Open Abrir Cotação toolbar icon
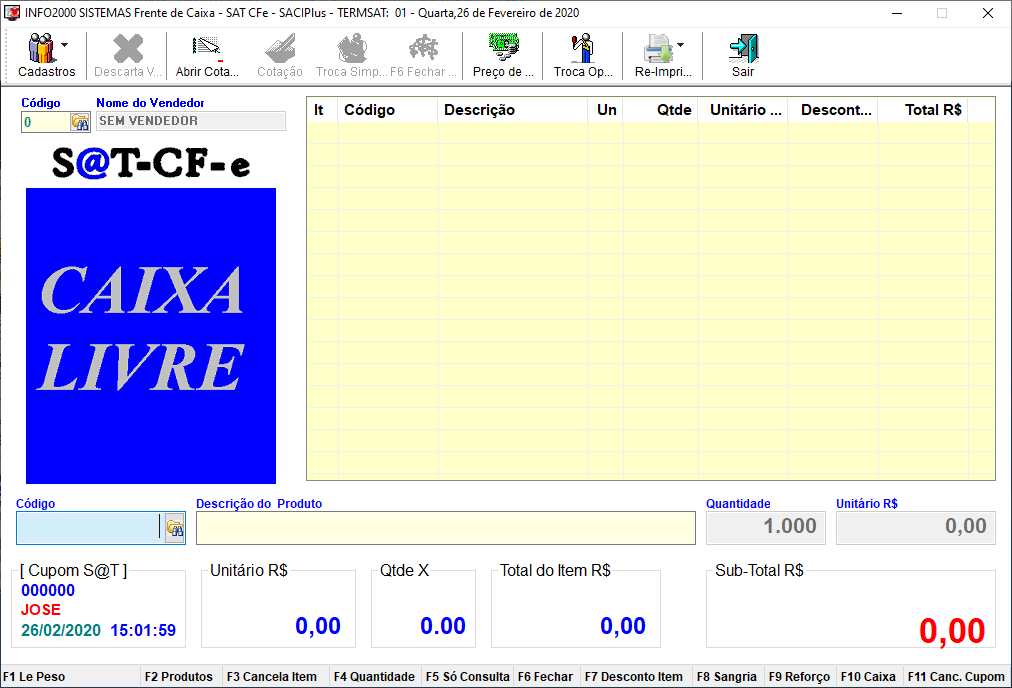 pyautogui.click(x=207, y=49)
